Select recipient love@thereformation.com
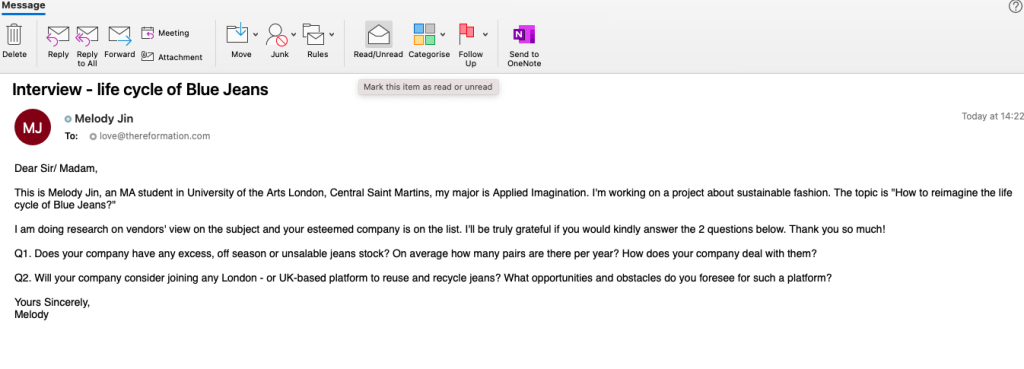The image size is (1024, 369). [x=154, y=136]
